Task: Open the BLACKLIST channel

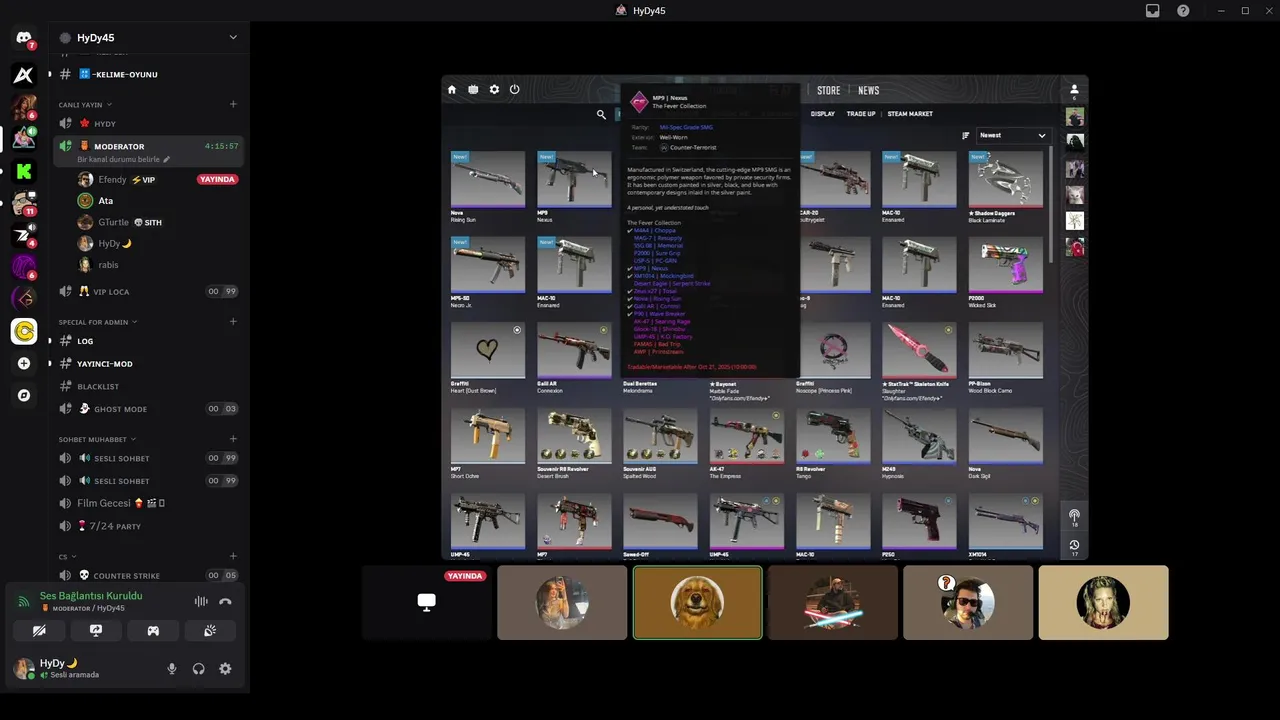Action: pos(150,387)
